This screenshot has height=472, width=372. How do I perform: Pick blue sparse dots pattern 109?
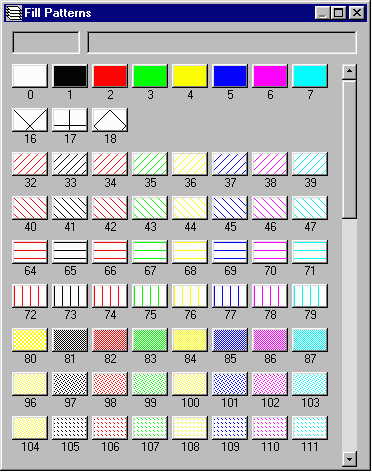230,428
